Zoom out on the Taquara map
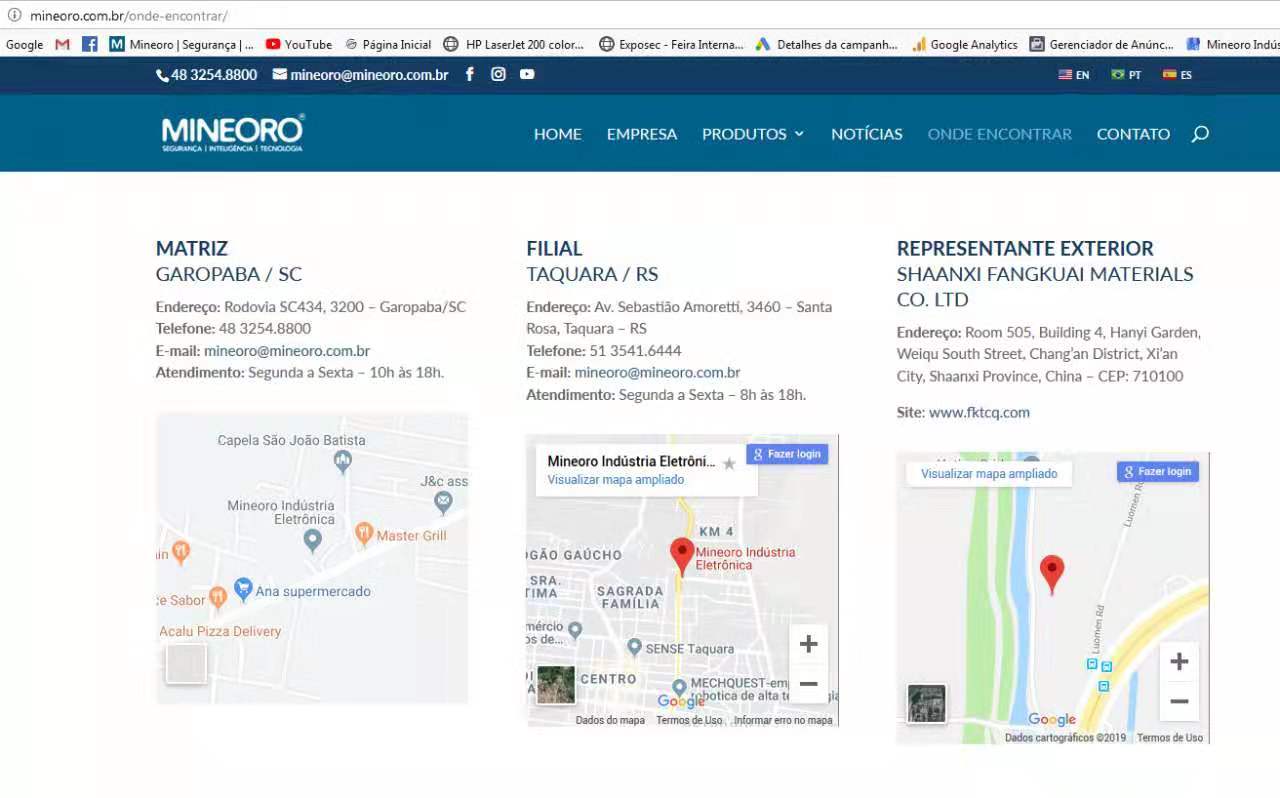The image size is (1280, 798). pos(808,684)
